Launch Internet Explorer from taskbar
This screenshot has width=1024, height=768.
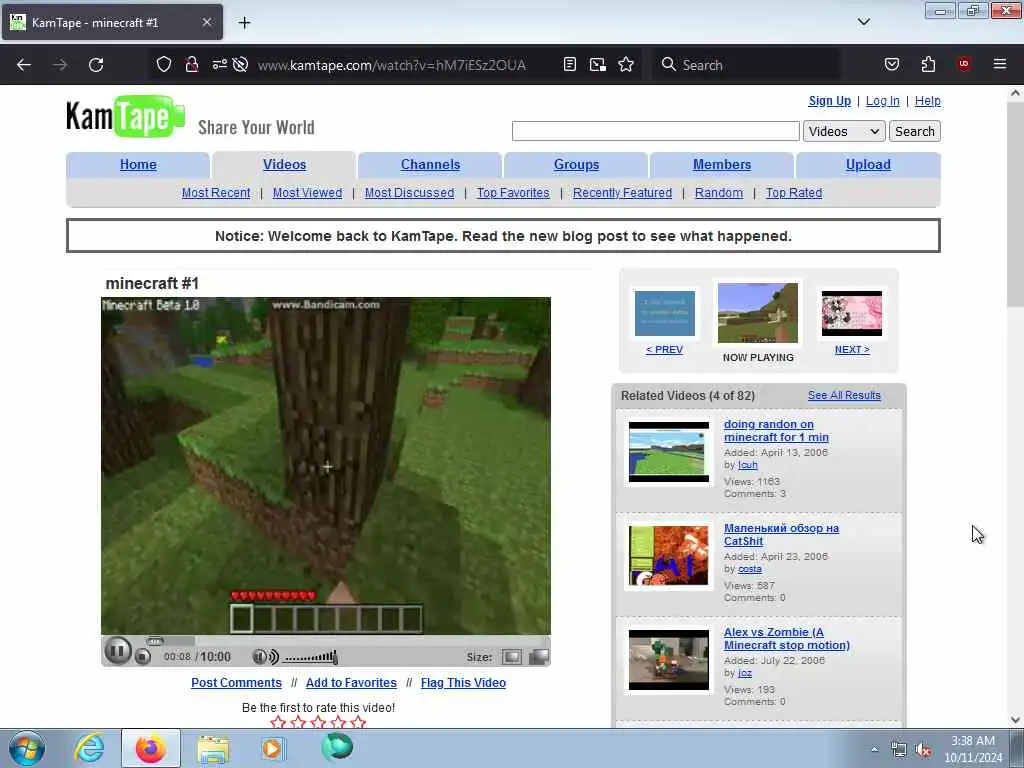(89, 748)
